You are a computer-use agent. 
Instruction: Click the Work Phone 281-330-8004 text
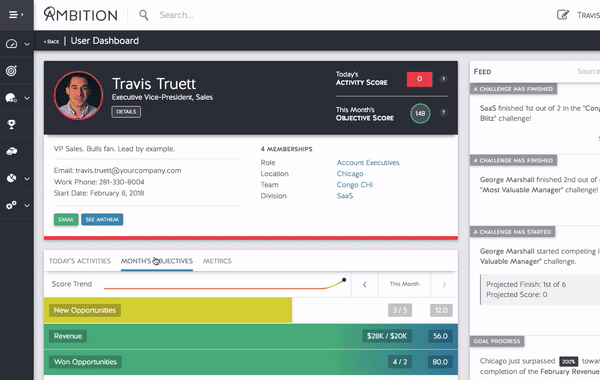tap(99, 182)
